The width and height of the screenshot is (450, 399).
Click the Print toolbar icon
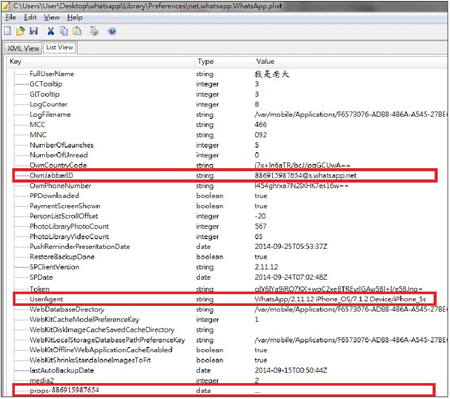[x=94, y=31]
